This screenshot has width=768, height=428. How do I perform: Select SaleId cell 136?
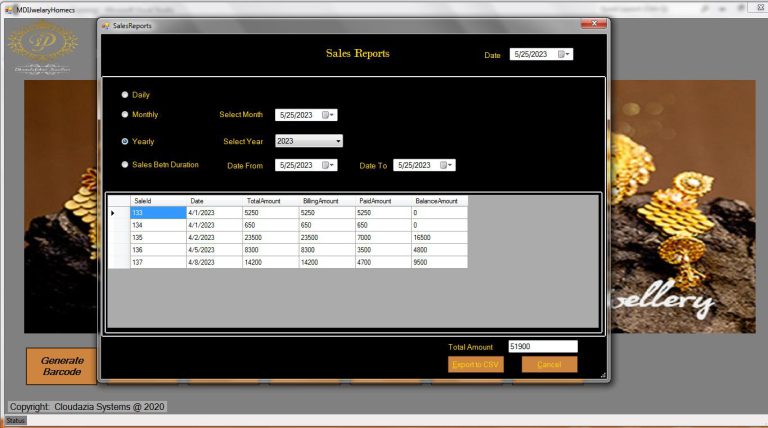tap(158, 250)
